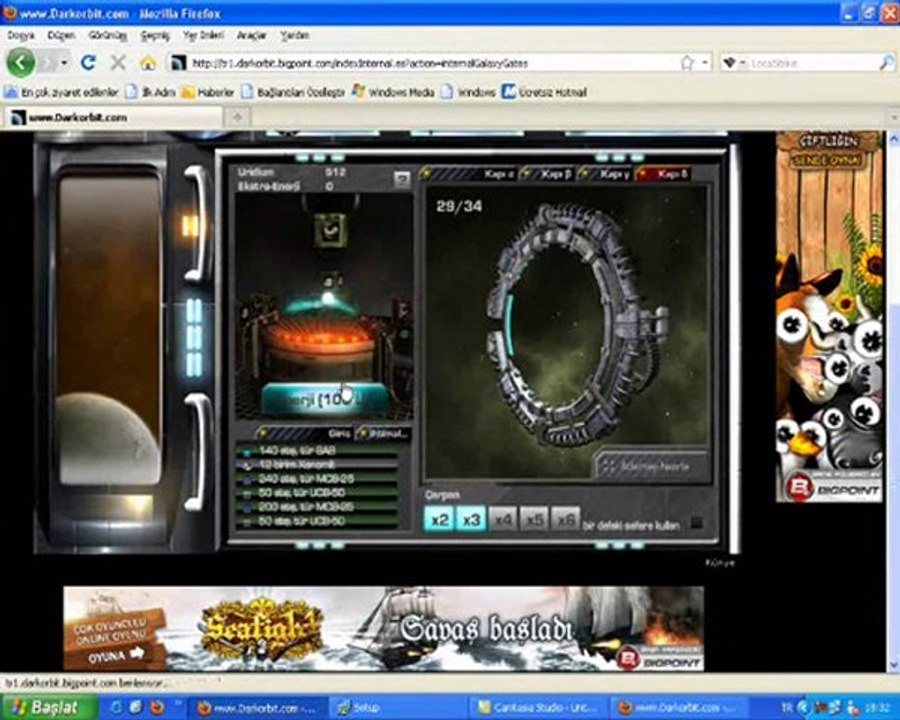Open the Görünüm menu

point(107,36)
